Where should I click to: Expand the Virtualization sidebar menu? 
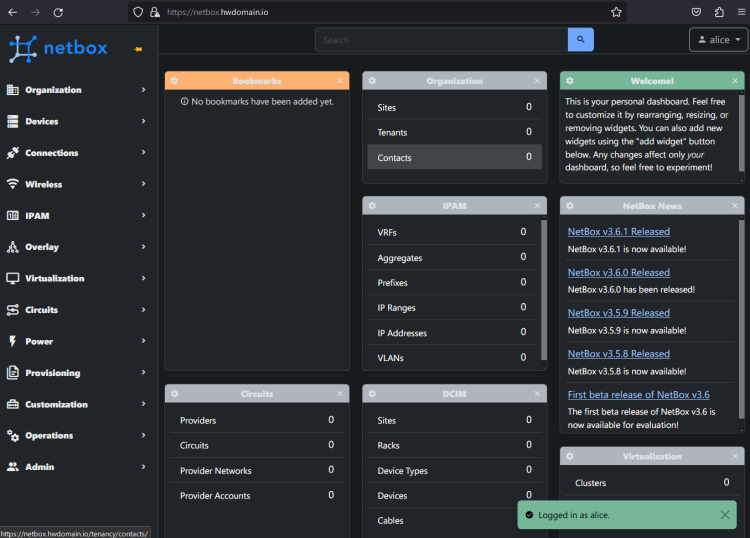coord(77,278)
